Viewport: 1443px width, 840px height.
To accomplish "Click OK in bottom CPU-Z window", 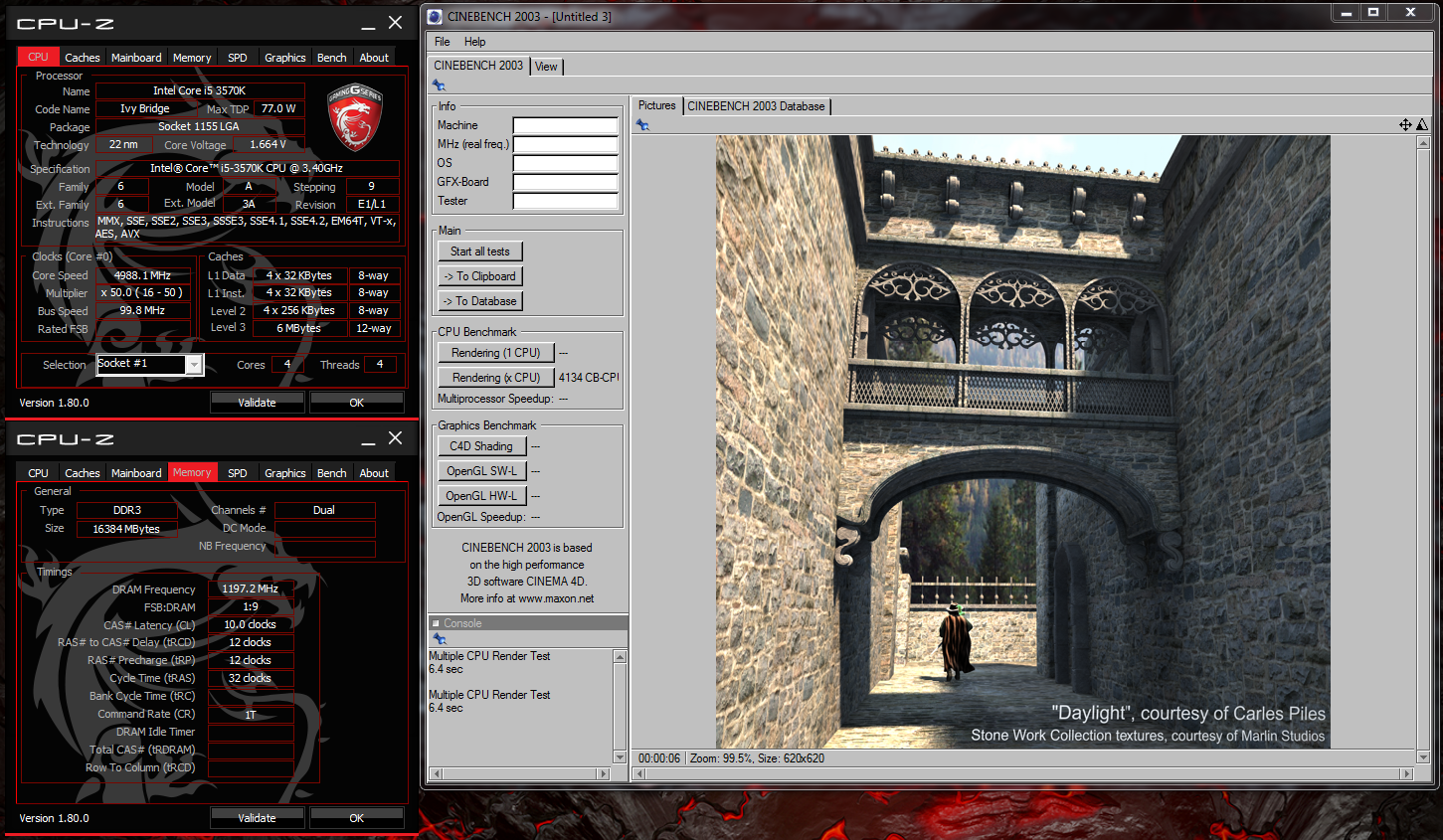I will pyautogui.click(x=357, y=818).
